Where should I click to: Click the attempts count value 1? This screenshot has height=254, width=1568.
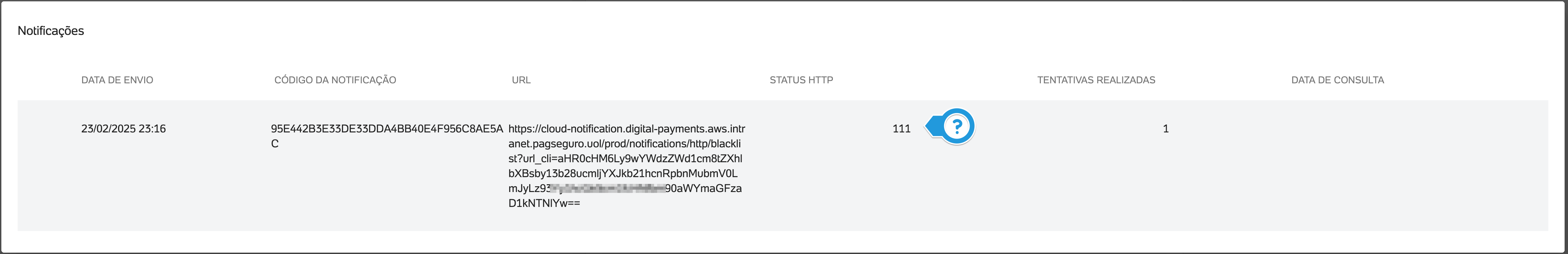tap(1166, 129)
